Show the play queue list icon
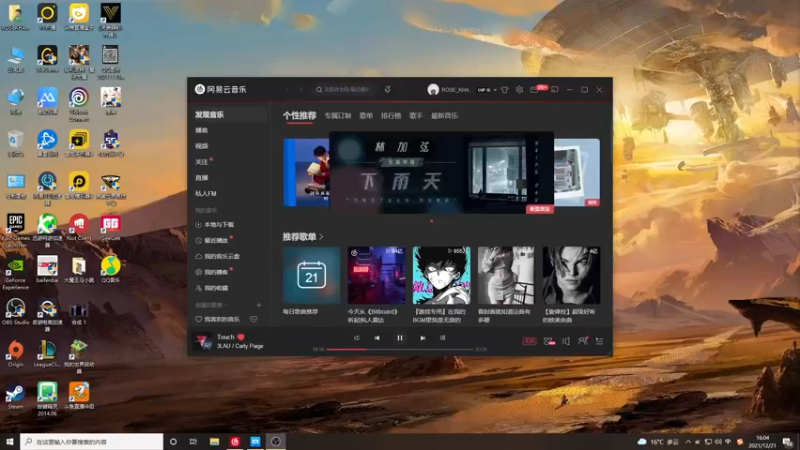 pyautogui.click(x=599, y=341)
